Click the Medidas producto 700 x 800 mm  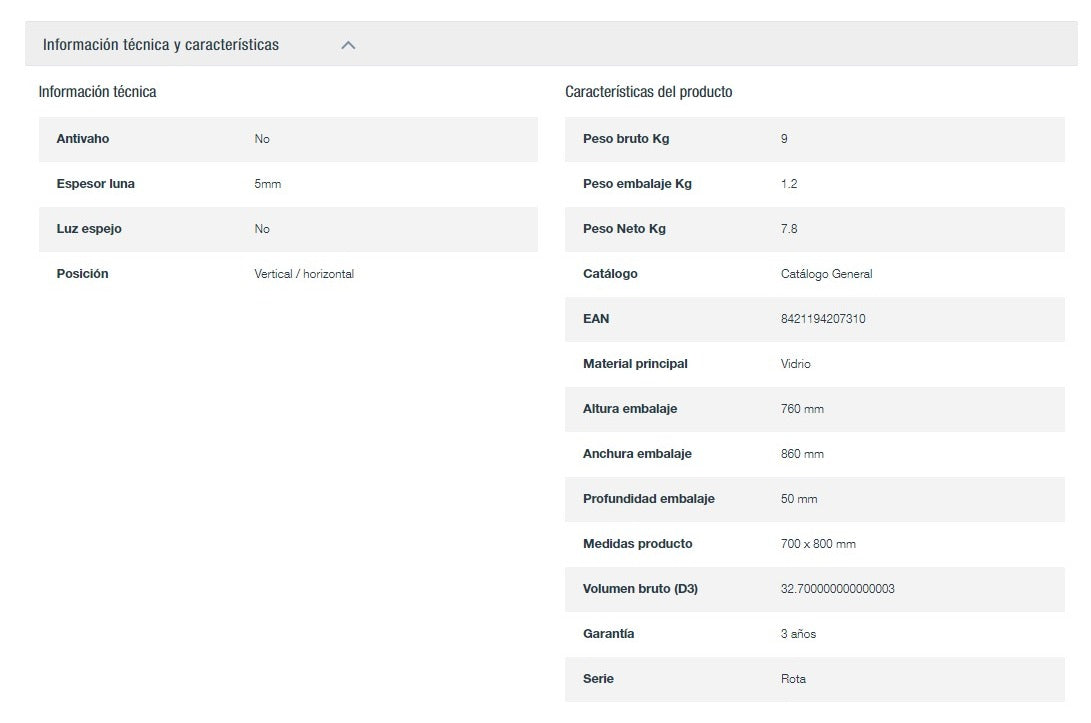pyautogui.click(x=817, y=544)
